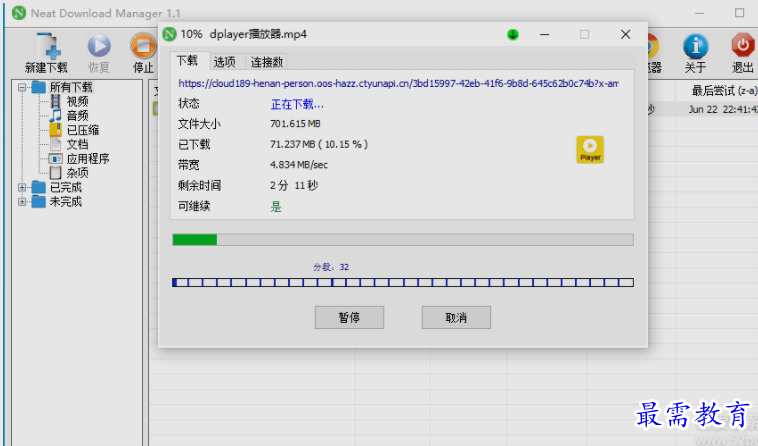This screenshot has width=758, height=446.
Task: Click the green download indicator in the dialog title
Action: pos(513,35)
